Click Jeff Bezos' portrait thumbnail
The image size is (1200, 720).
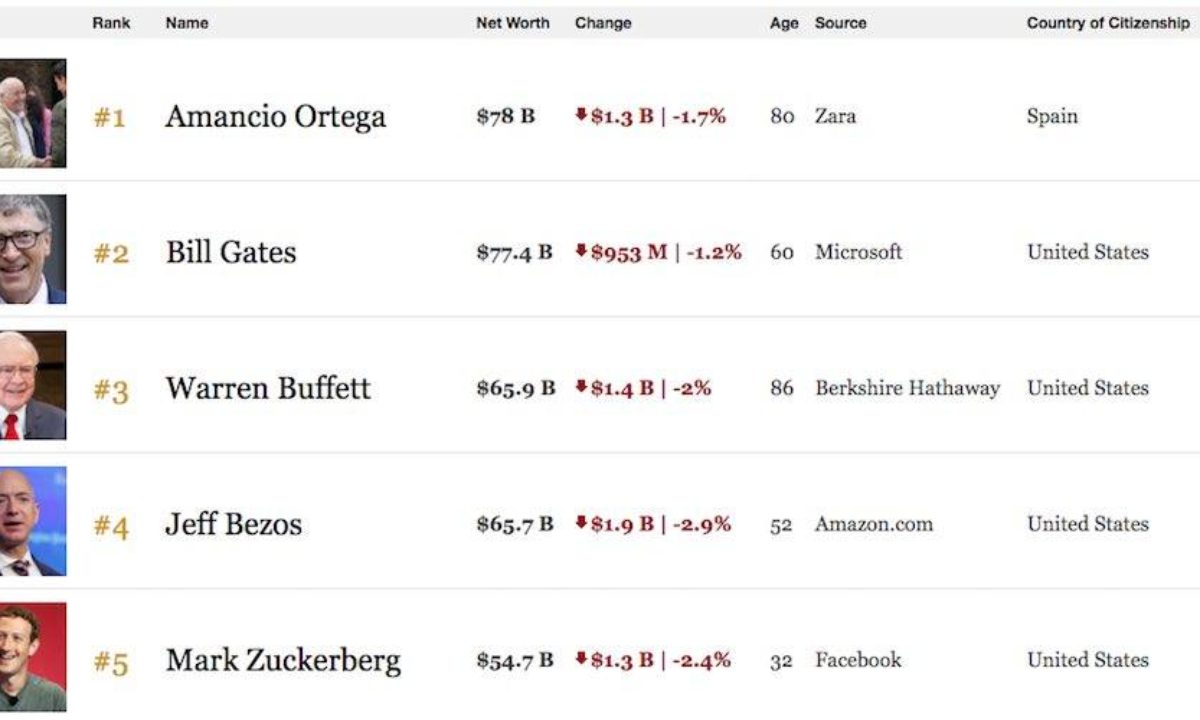point(32,522)
